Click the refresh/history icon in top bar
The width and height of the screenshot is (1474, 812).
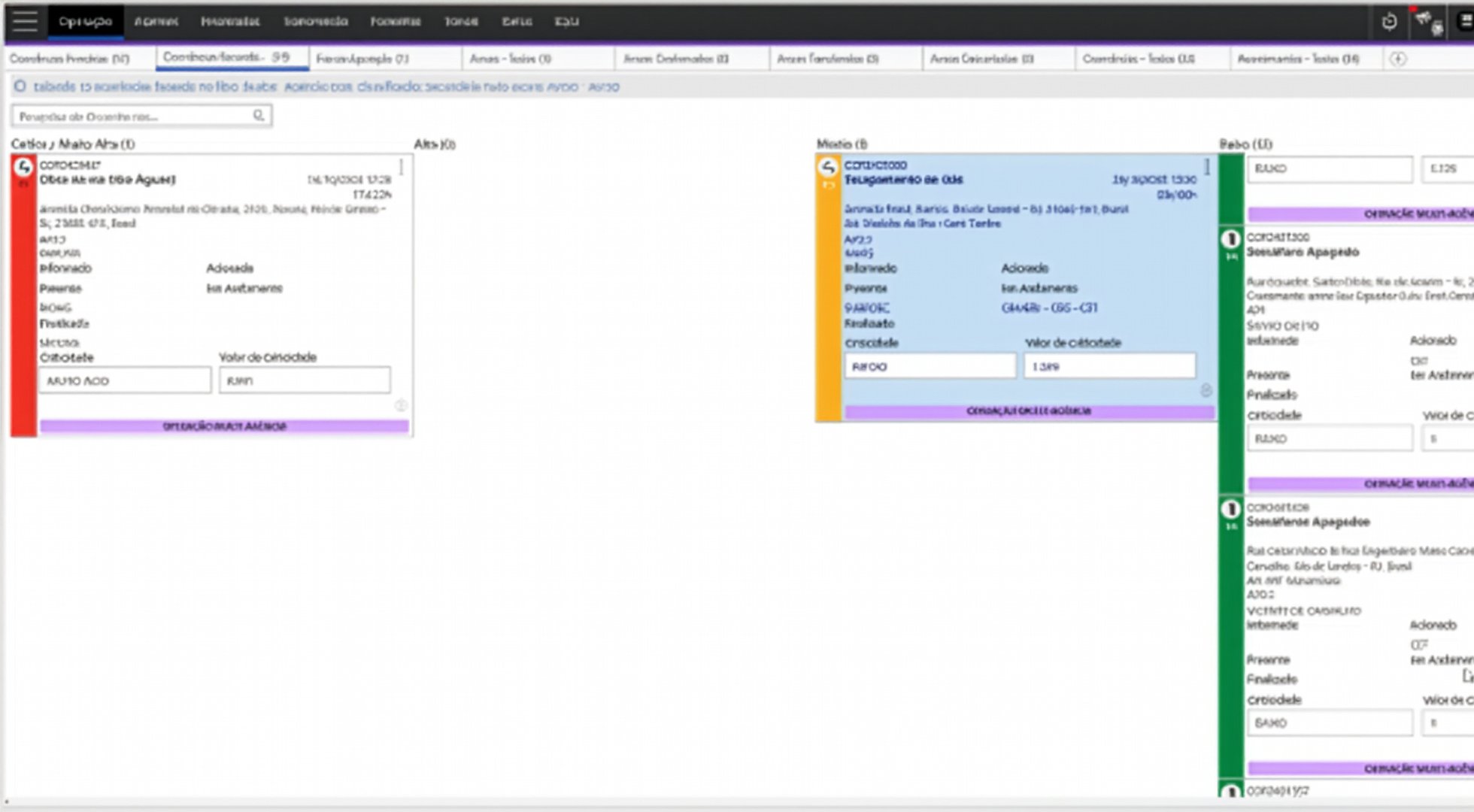point(1389,22)
